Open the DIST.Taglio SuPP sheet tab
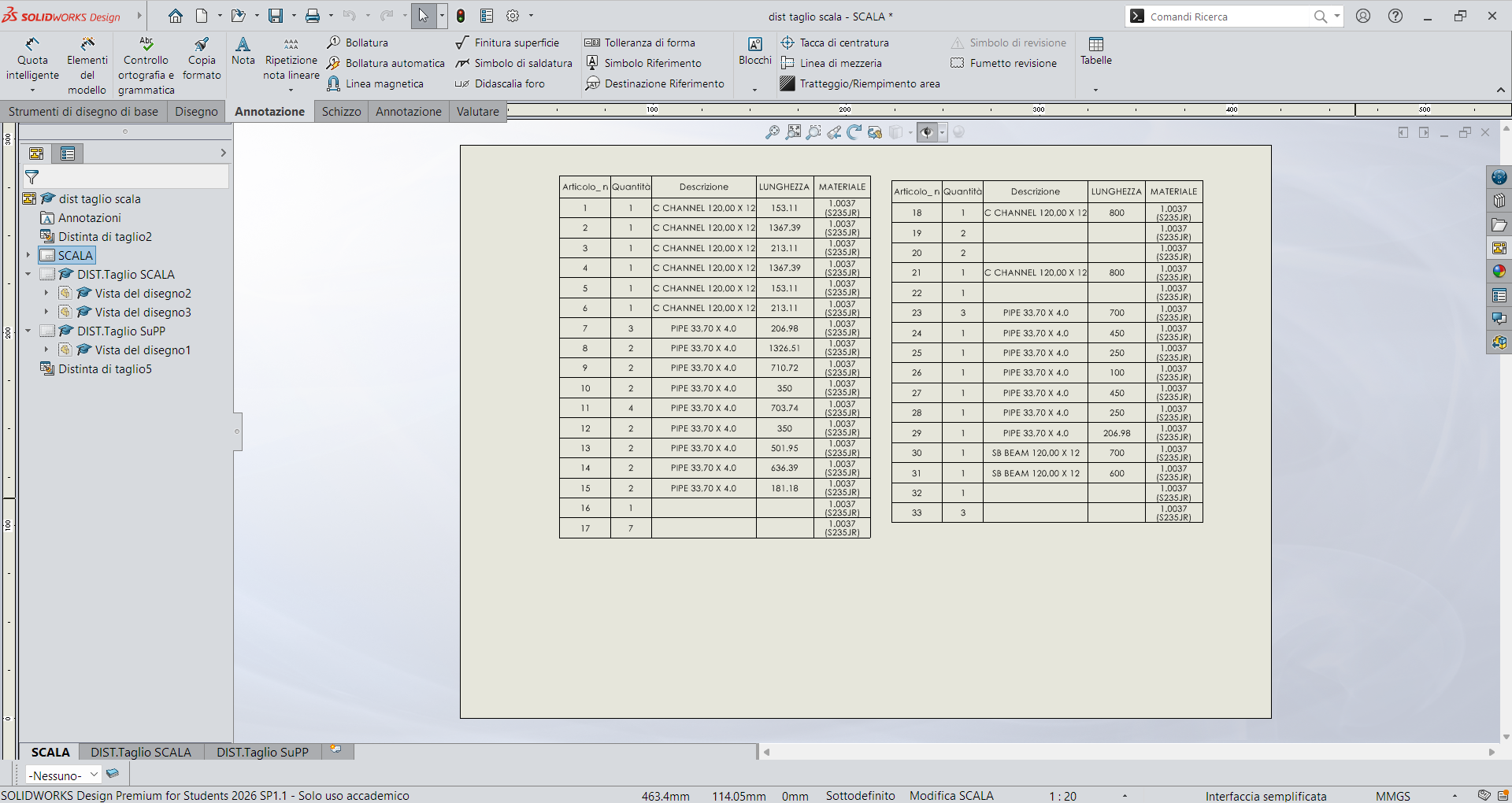 click(262, 752)
